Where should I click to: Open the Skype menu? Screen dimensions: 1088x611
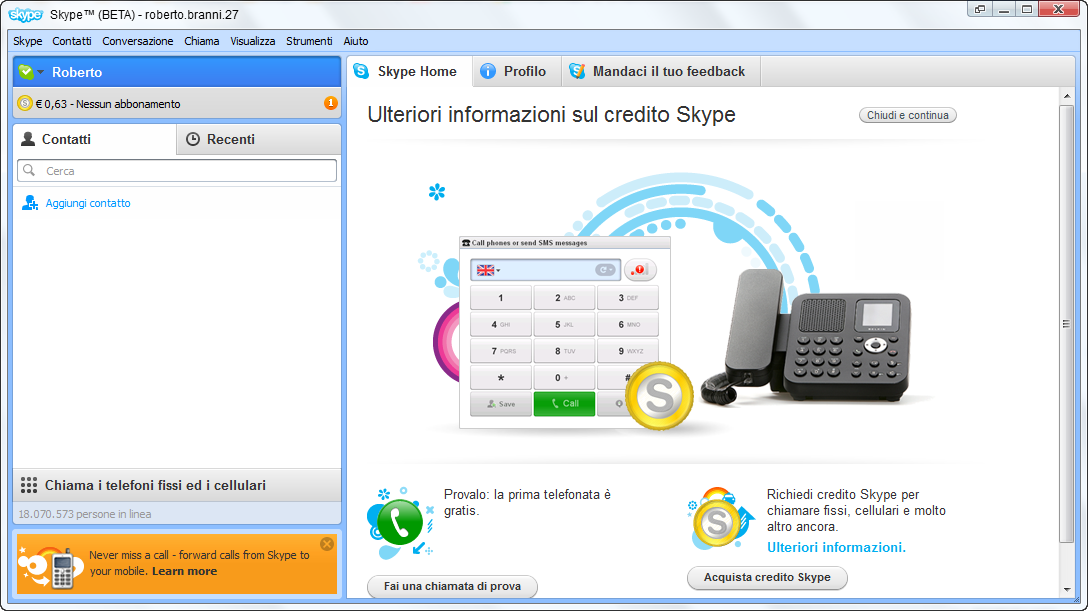(28, 41)
